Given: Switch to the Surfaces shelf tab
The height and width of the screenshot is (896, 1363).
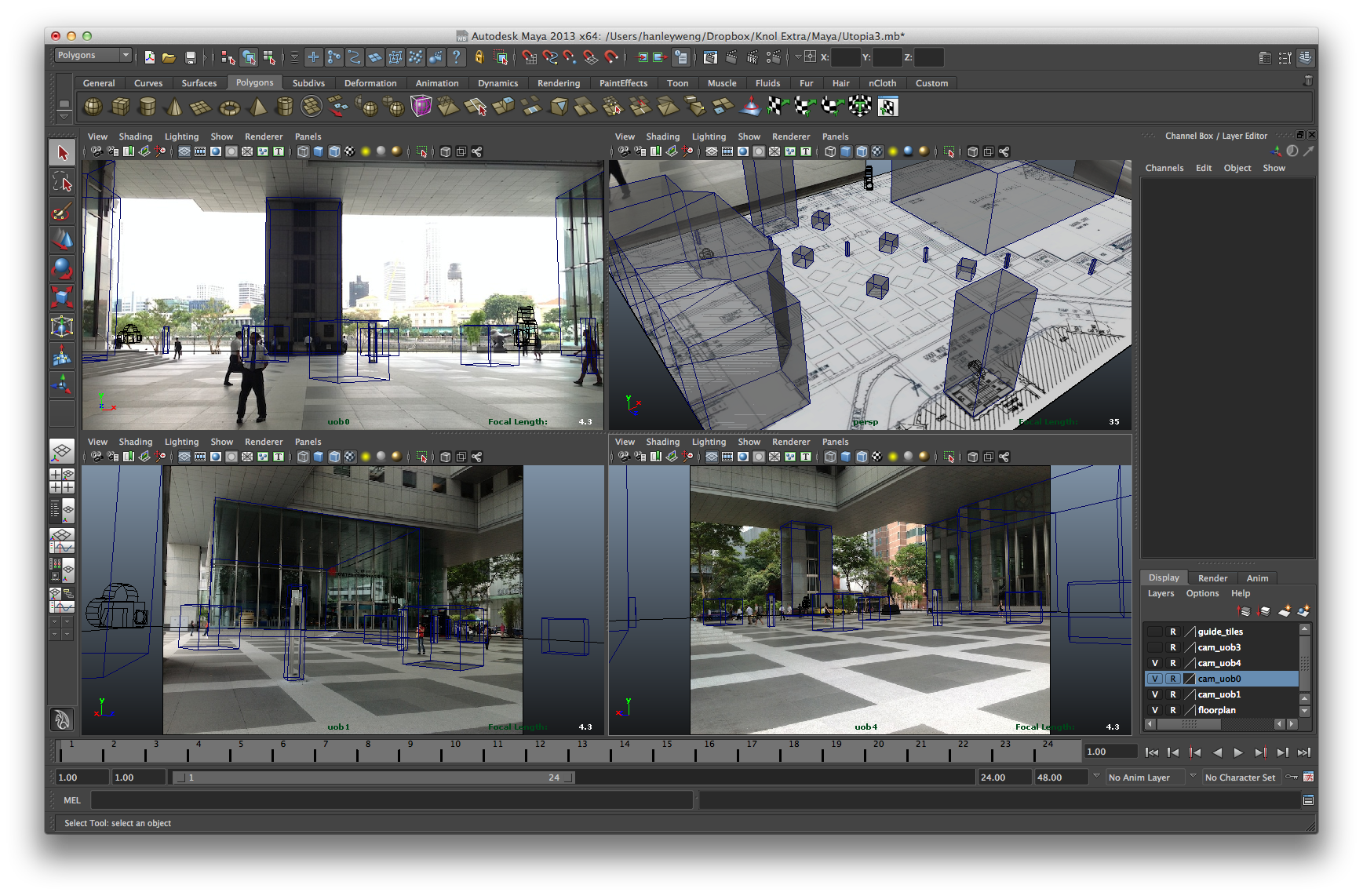Looking at the screenshot, I should pos(199,83).
